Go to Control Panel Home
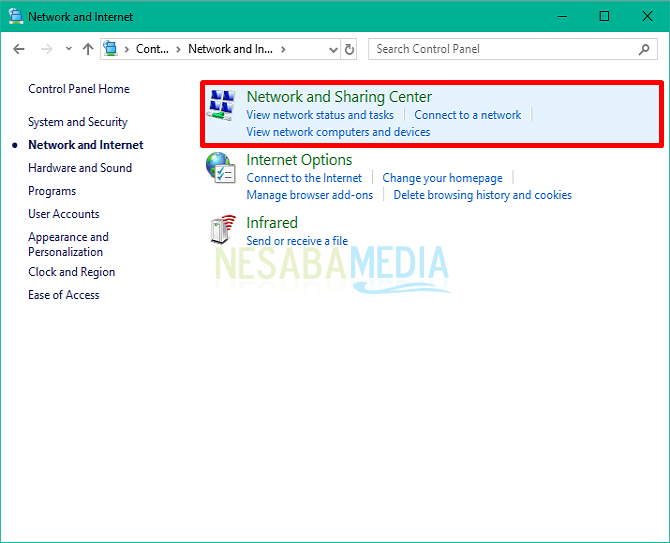 79,89
